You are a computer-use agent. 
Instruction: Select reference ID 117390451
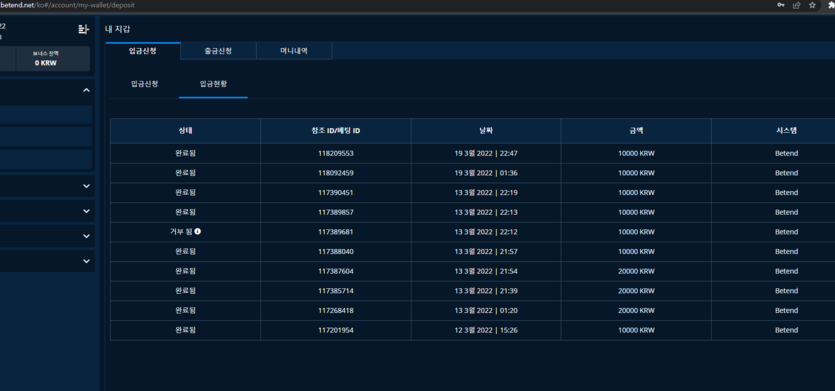335,192
